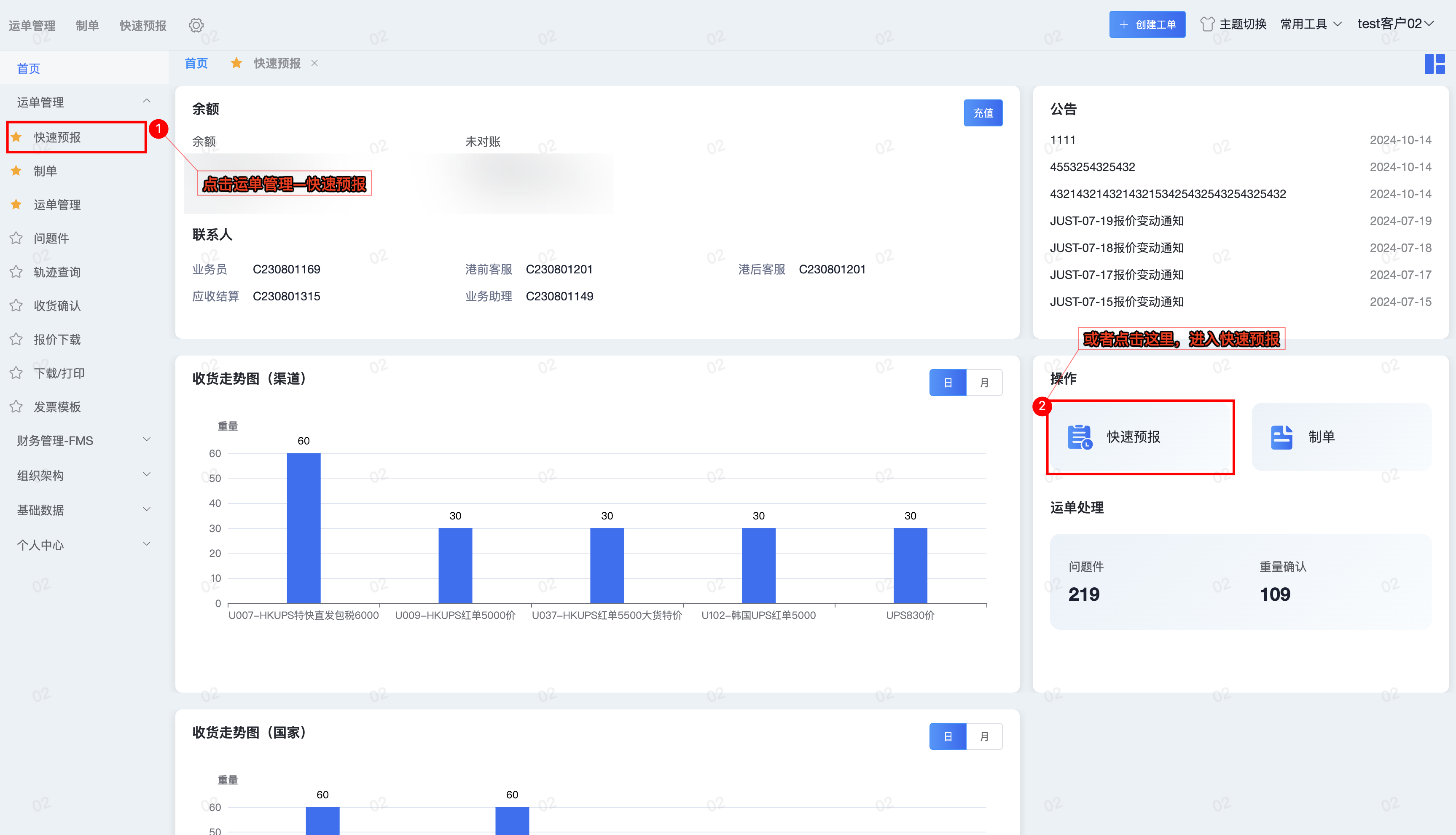Click the star icon beside 问题件

[16, 238]
